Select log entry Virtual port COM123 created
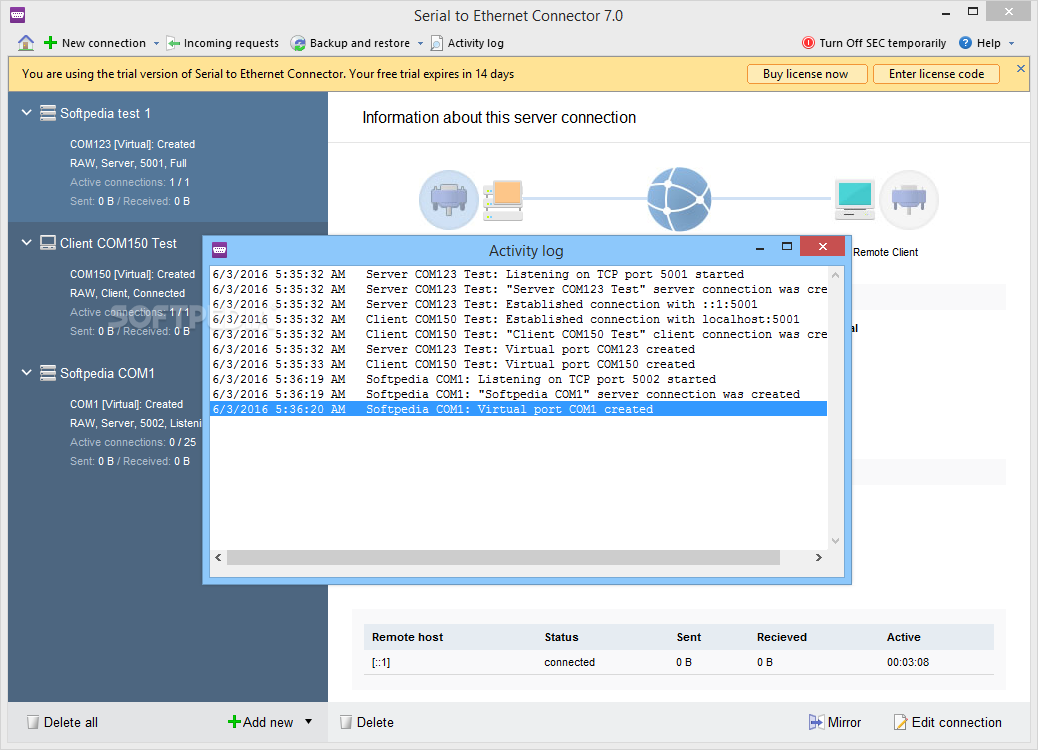This screenshot has height=750, width=1038. click(518, 350)
